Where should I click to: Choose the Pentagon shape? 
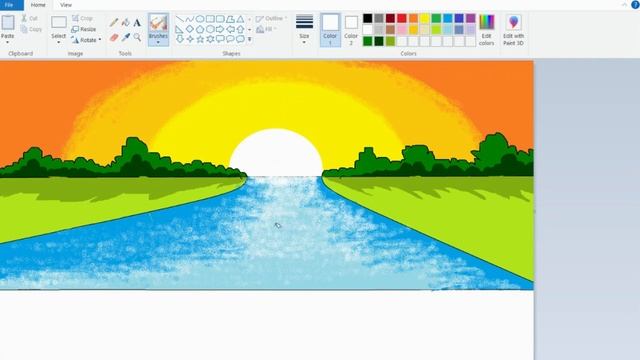[x=200, y=29]
